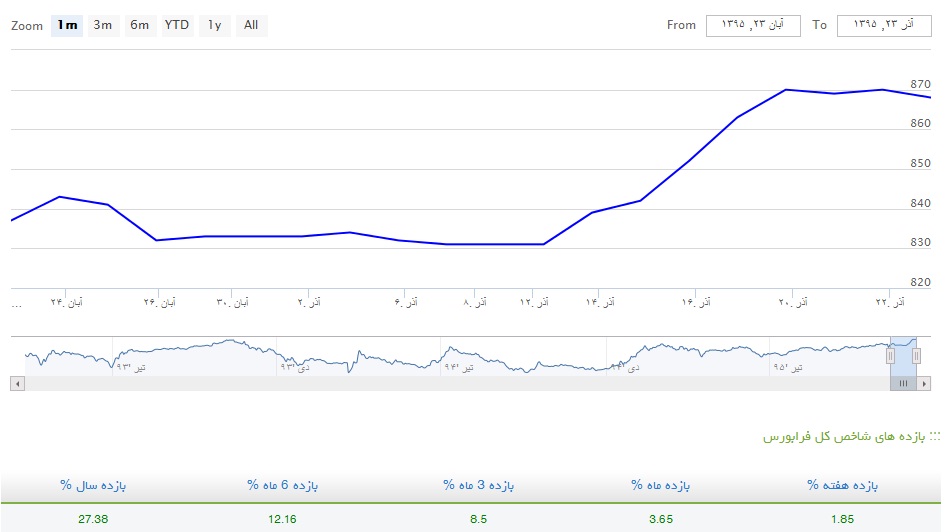Click the 840 y-axis label
The image size is (945, 532).
tap(920, 203)
